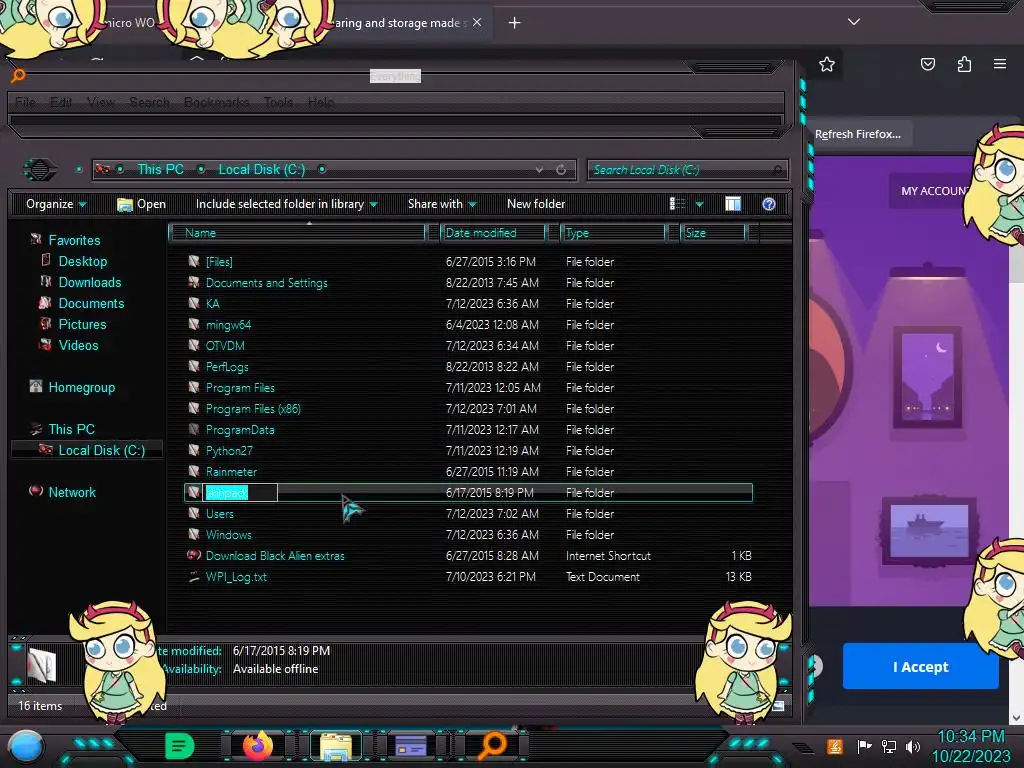The width and height of the screenshot is (1024, 768).
Task: Select the Users folder row
Action: [x=468, y=514]
